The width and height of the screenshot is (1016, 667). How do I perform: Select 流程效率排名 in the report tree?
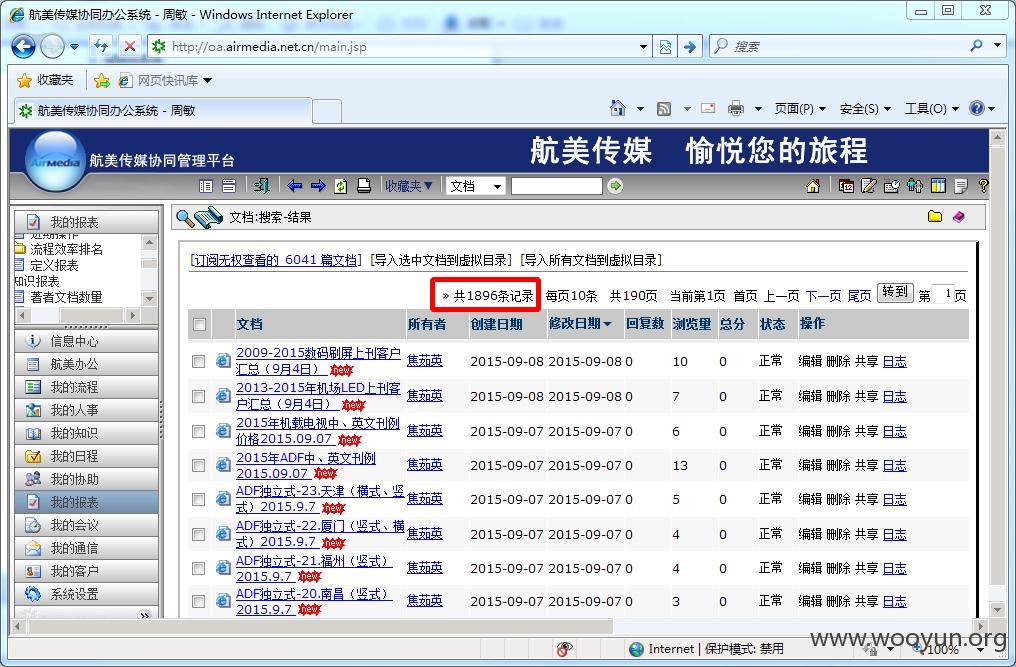point(66,249)
